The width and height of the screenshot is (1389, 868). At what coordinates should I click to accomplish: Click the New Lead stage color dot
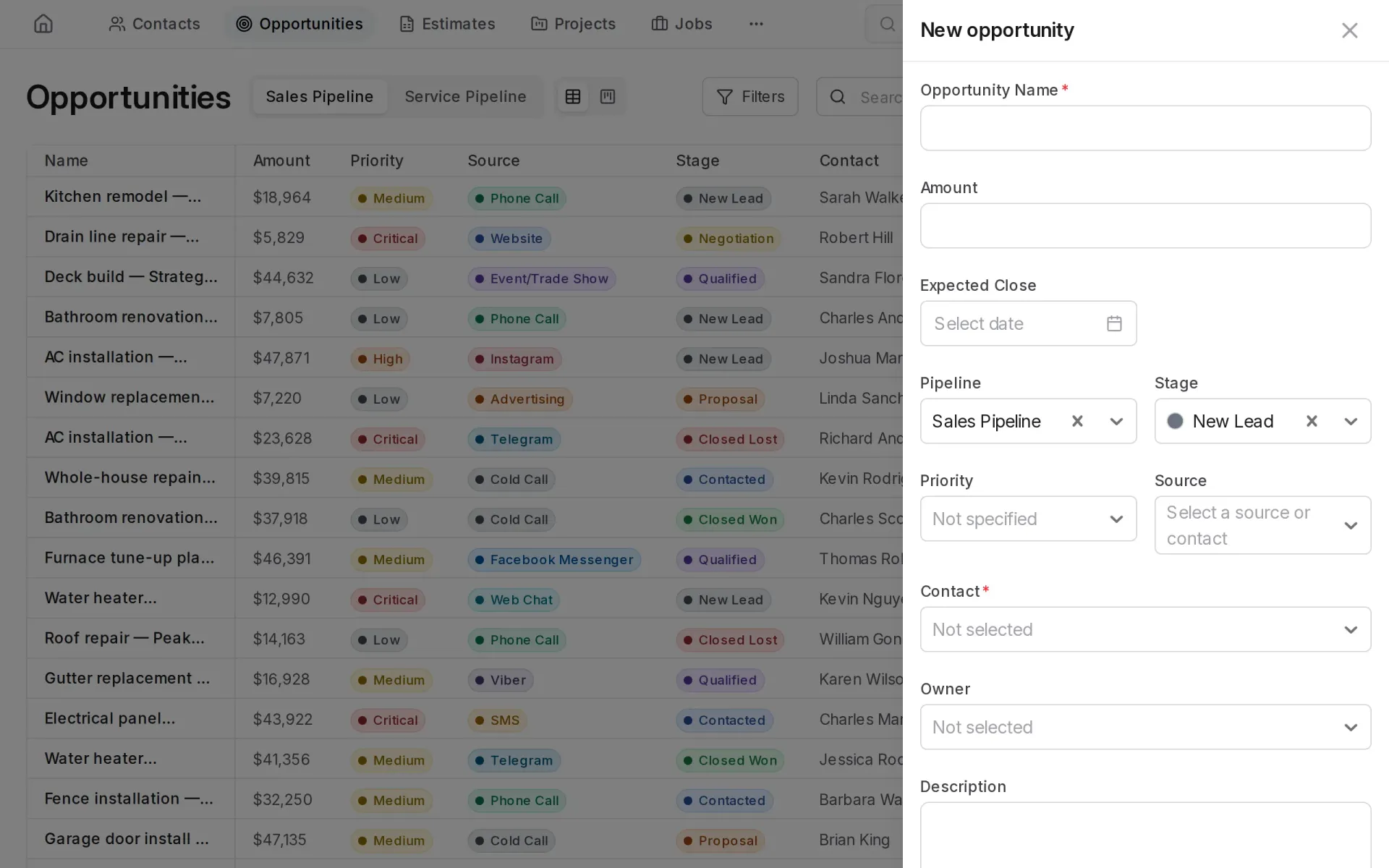point(1175,421)
